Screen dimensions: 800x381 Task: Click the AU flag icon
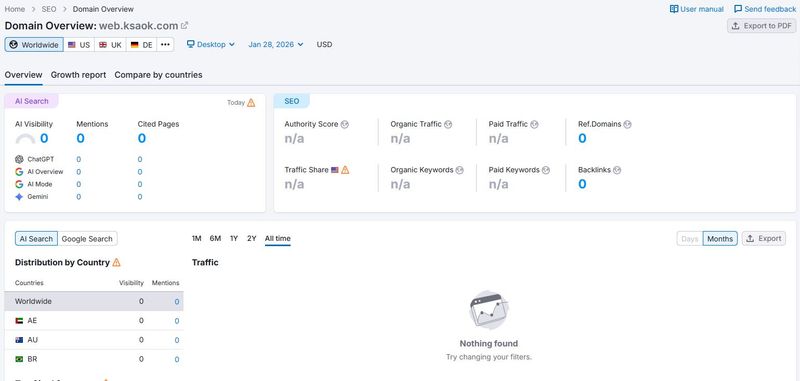(19, 340)
